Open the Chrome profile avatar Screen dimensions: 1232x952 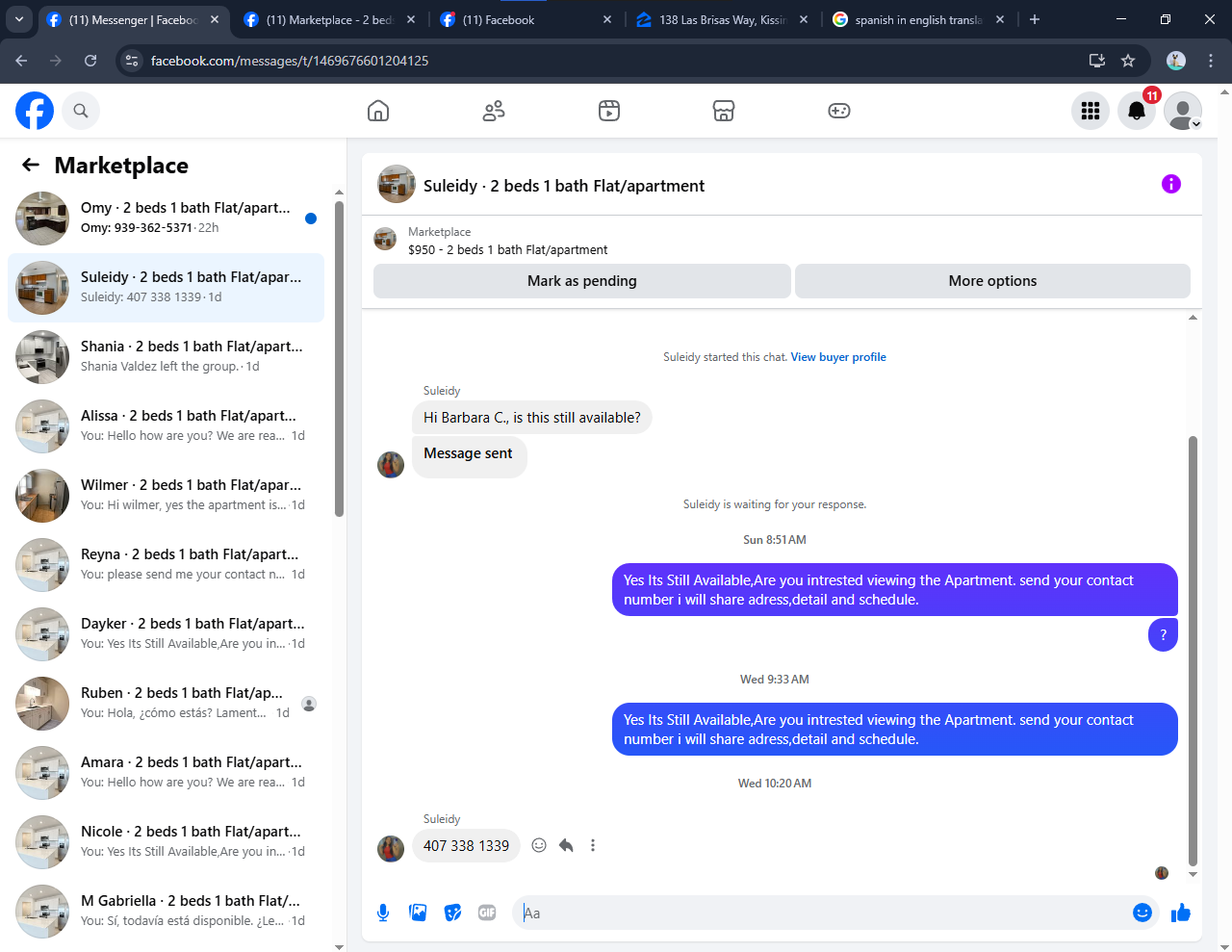coord(1176,61)
